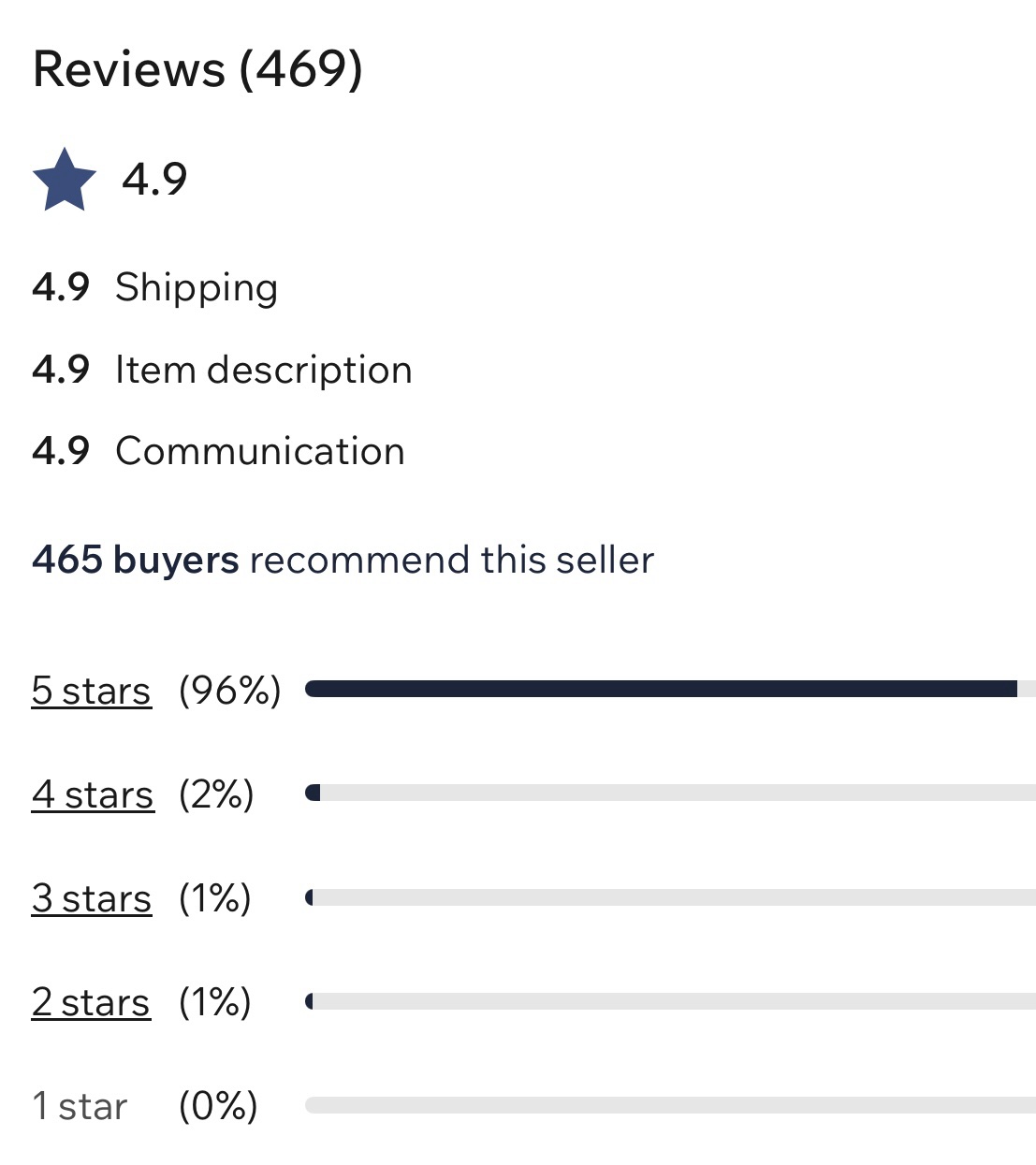This screenshot has width=1036, height=1165.
Task: Click the Reviews (469) heading
Action: click(x=197, y=69)
